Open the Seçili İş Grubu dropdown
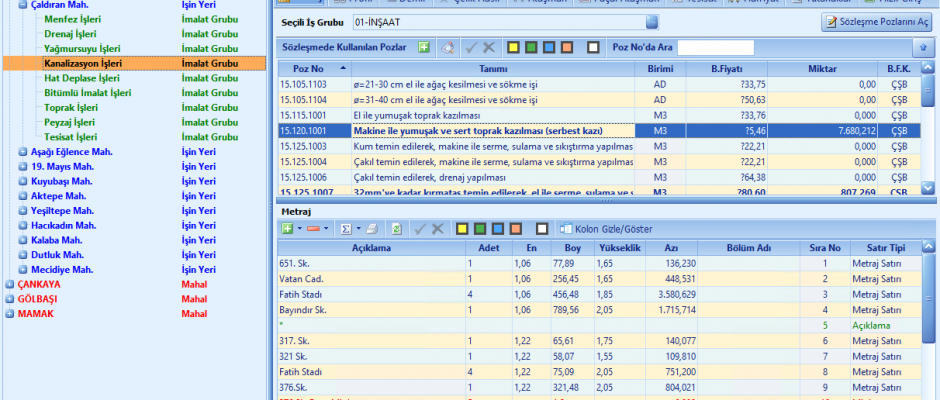The height and width of the screenshot is (400, 940). (x=652, y=21)
